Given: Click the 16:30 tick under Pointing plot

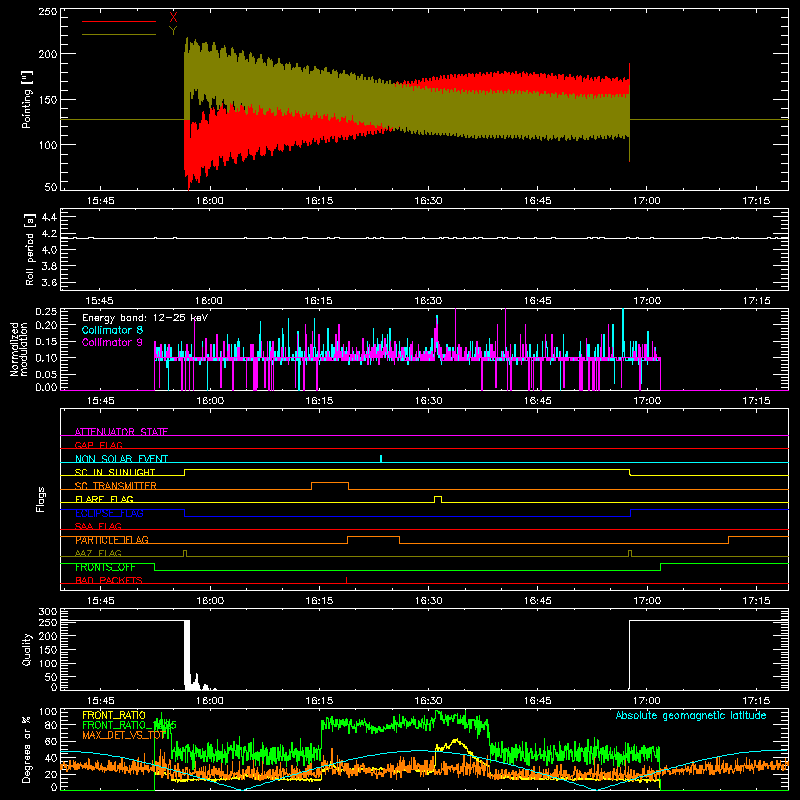Looking at the screenshot, I should 428,201.
